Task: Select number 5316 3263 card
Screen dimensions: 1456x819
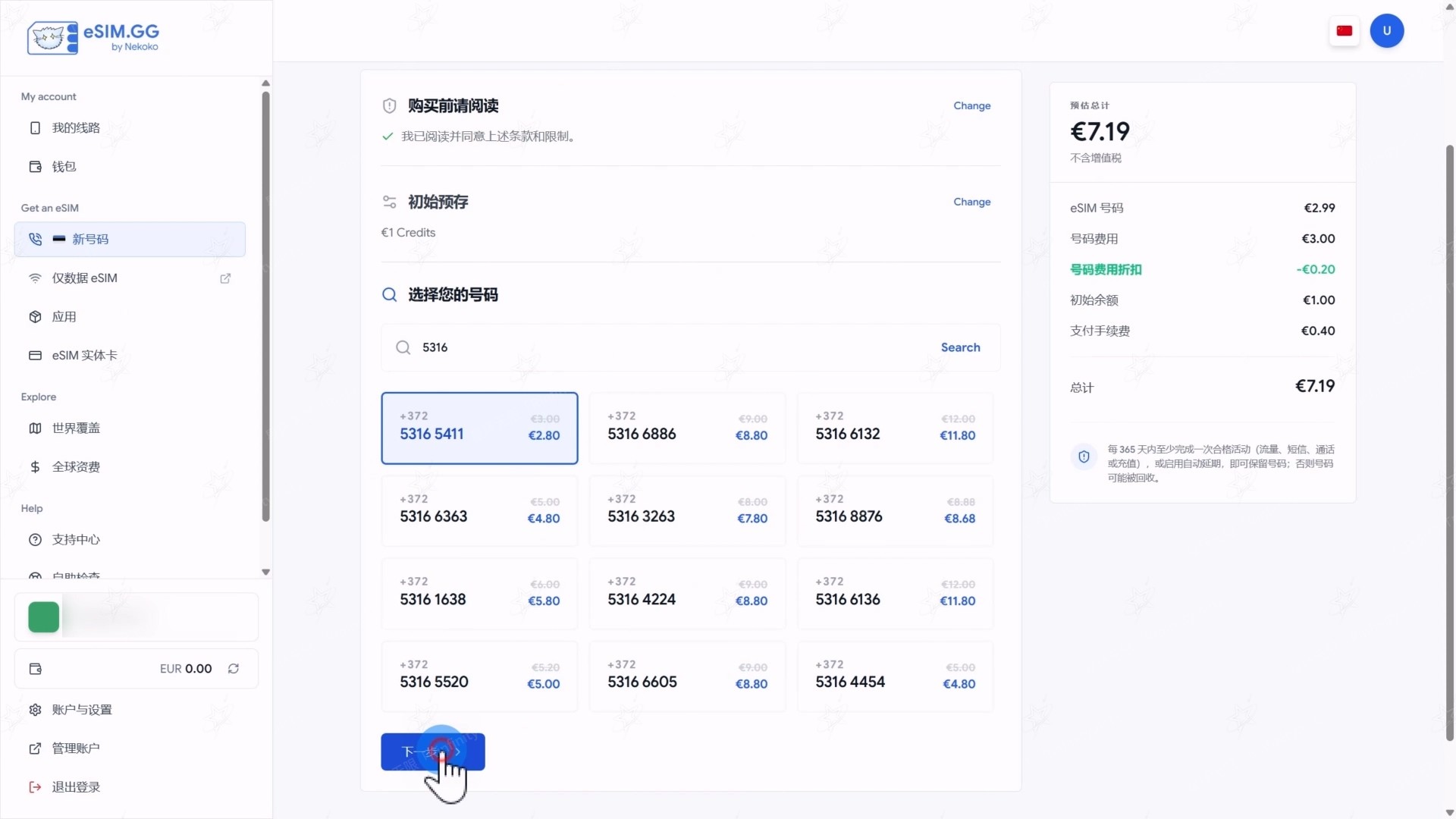Action: pos(687,510)
